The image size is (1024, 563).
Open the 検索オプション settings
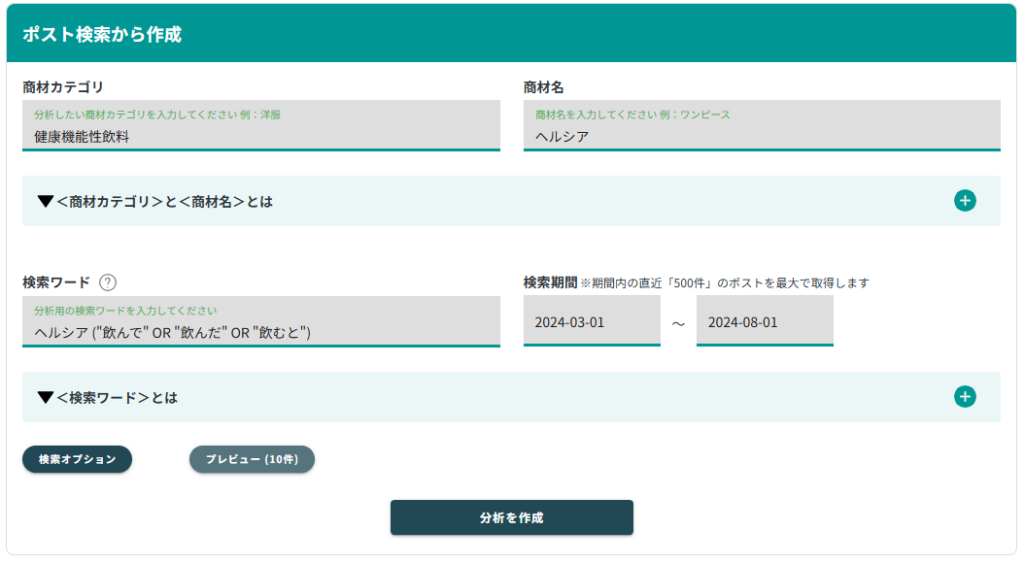tap(77, 459)
